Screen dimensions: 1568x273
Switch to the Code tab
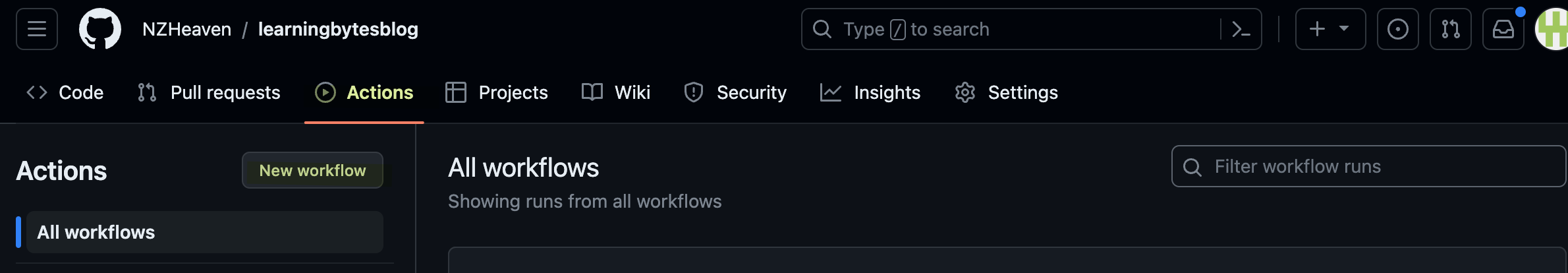[x=65, y=92]
